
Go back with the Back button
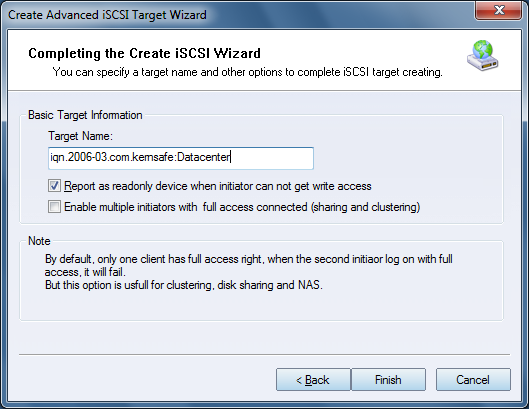click(313, 380)
